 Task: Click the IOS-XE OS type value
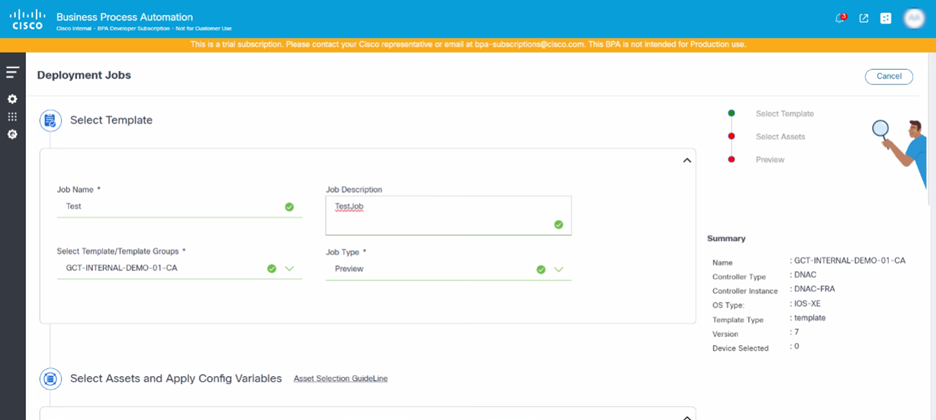(807, 304)
